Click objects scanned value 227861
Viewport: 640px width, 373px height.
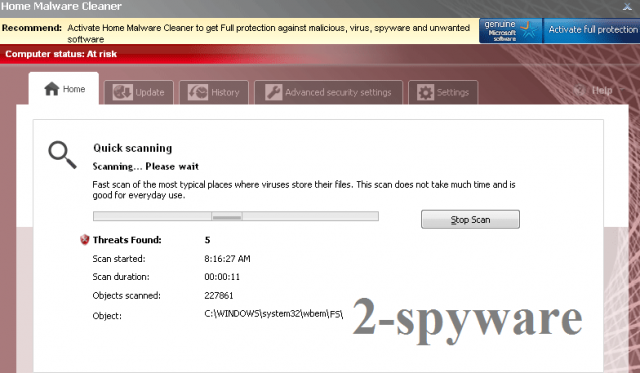(219, 295)
